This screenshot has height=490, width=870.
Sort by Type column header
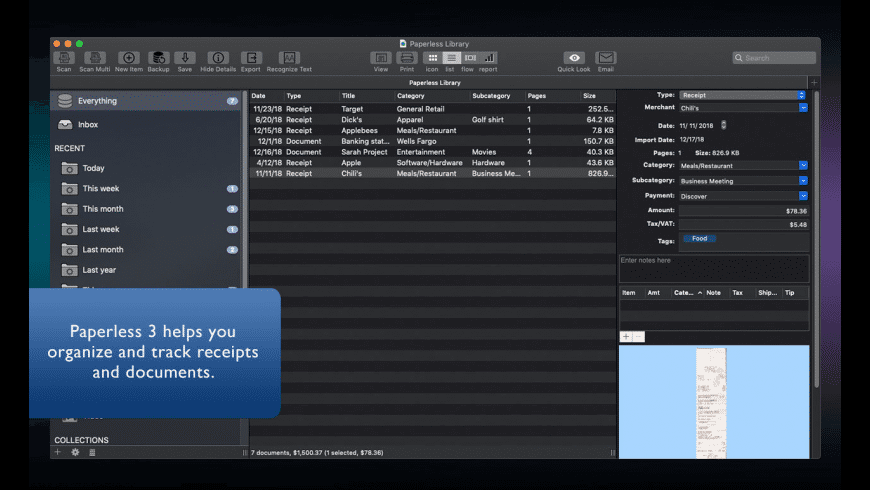pos(311,96)
